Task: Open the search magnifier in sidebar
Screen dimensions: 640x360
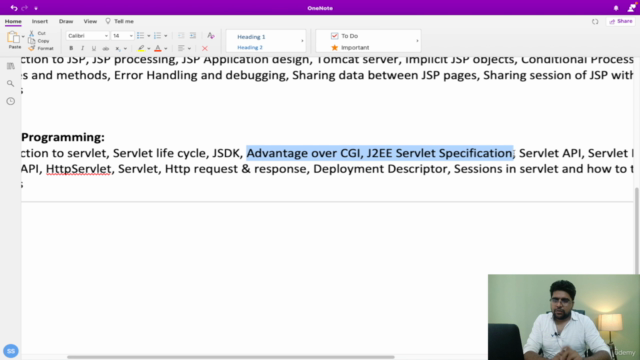Action: pyautogui.click(x=11, y=84)
